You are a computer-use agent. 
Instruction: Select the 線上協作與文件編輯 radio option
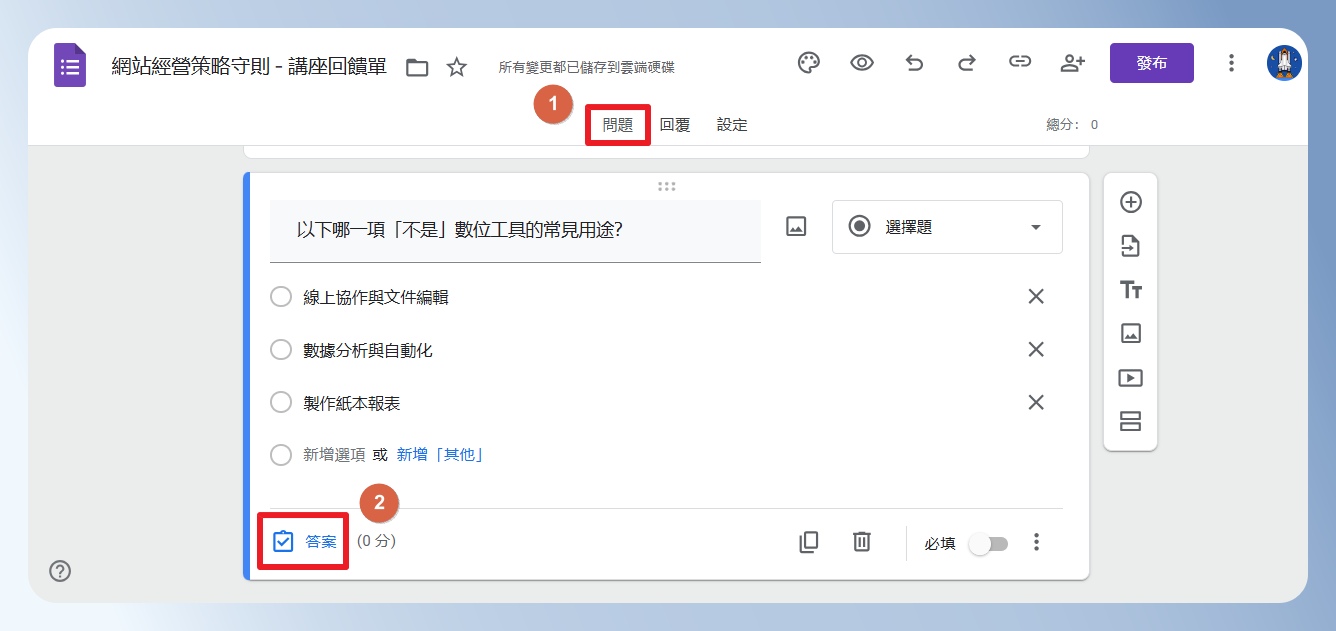[x=281, y=297]
